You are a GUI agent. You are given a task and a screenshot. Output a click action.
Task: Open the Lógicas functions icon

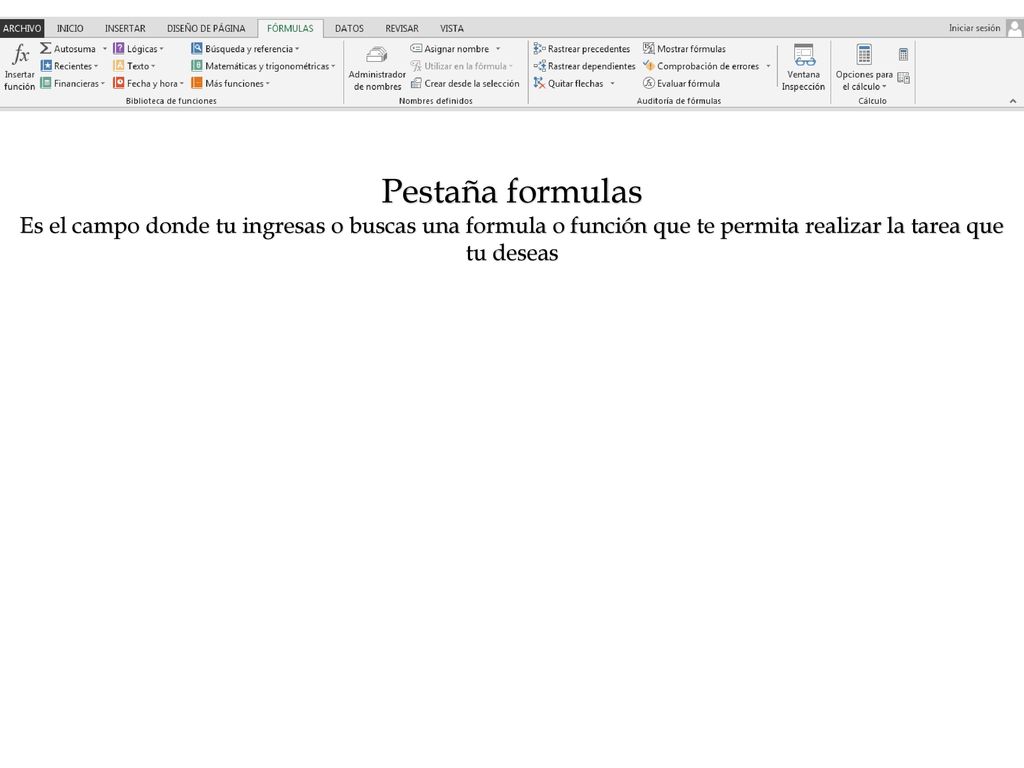[119, 48]
